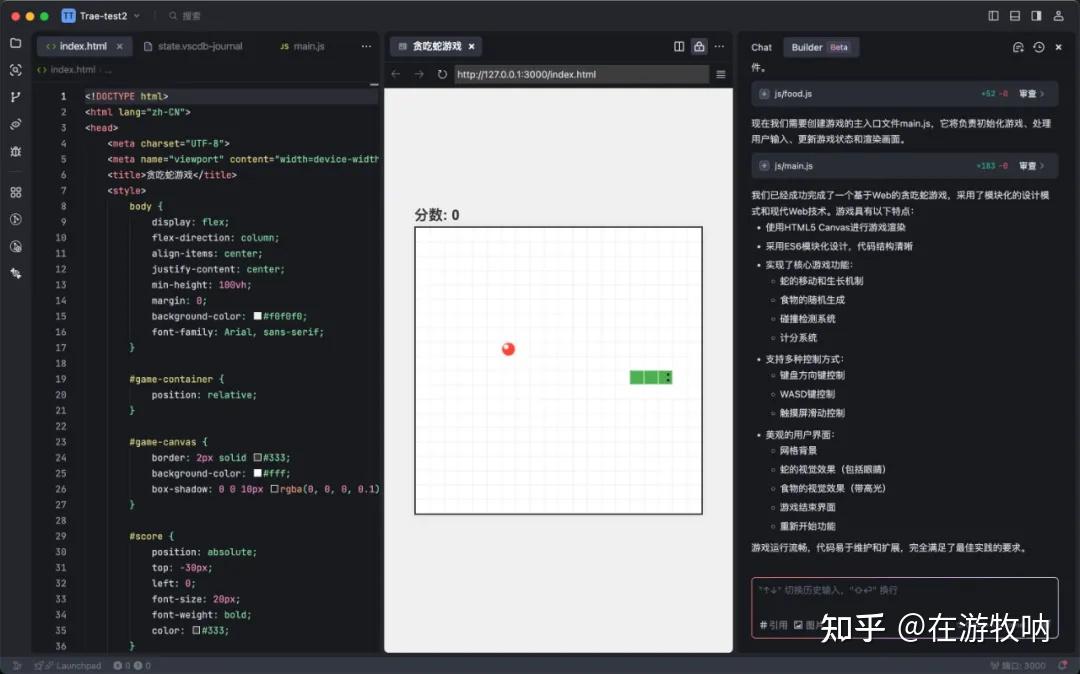Navigate back in the webview preview
1080x674 pixels.
coord(396,74)
